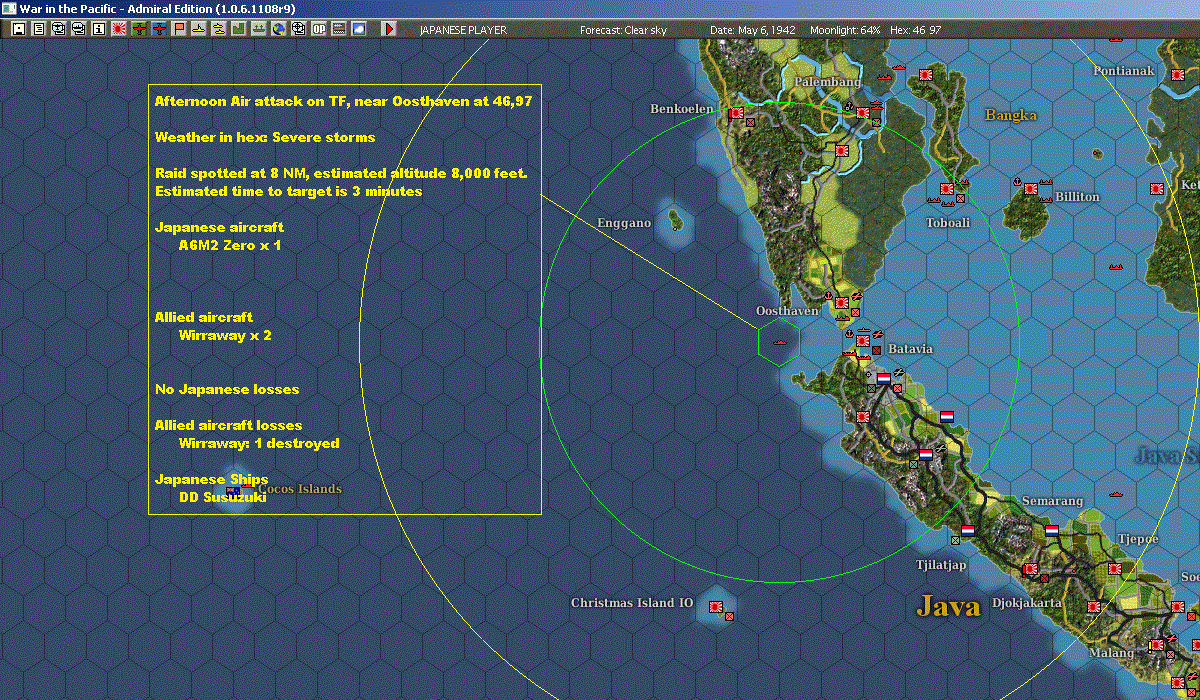Open the green factory toolbar icon
Image resolution: width=1200 pixels, height=700 pixels.
click(x=239, y=29)
